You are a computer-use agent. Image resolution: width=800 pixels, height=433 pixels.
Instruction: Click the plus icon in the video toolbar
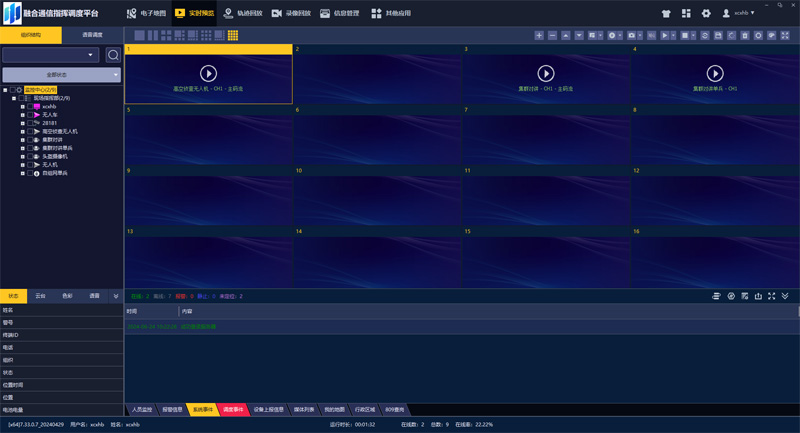539,35
